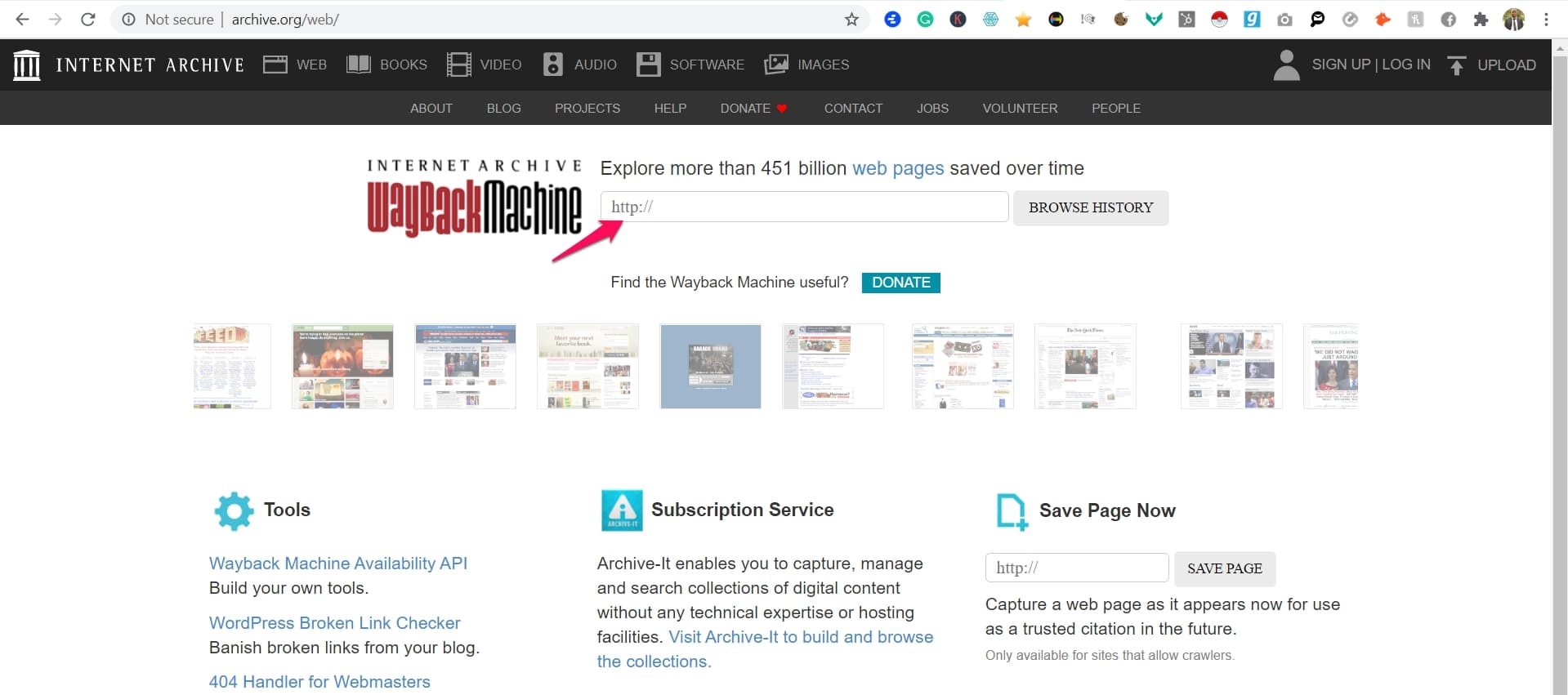Image resolution: width=1568 pixels, height=695 pixels.
Task: Open the Books section icon
Action: [359, 65]
